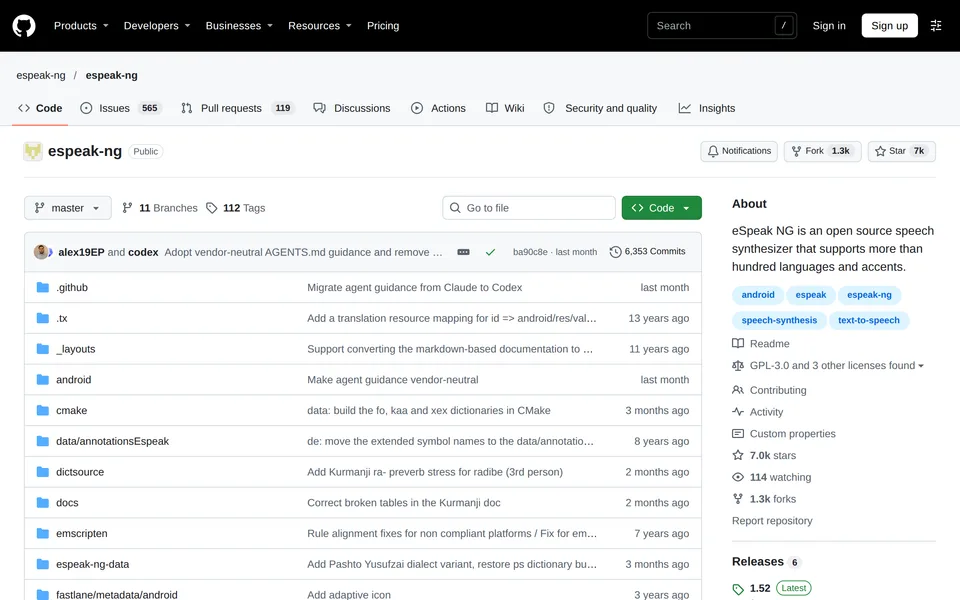This screenshot has width=960, height=600.
Task: Click the espeak-ng owner breadcrumb link
Action: 41,75
